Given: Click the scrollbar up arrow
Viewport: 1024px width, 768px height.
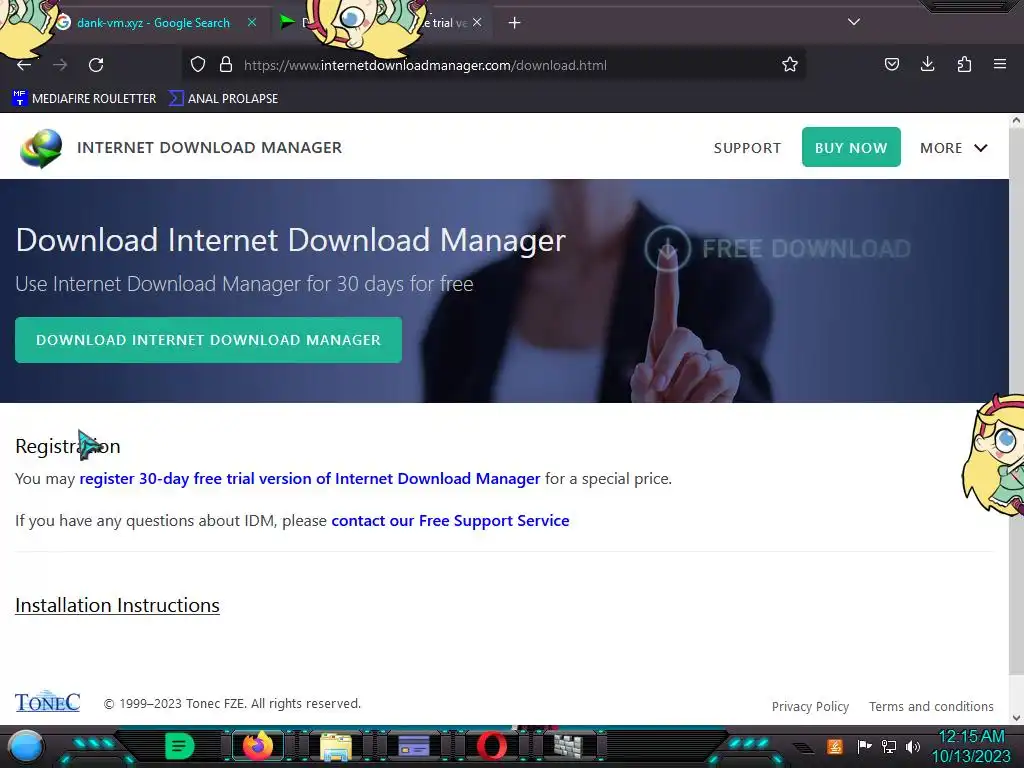Looking at the screenshot, I should click(1016, 120).
